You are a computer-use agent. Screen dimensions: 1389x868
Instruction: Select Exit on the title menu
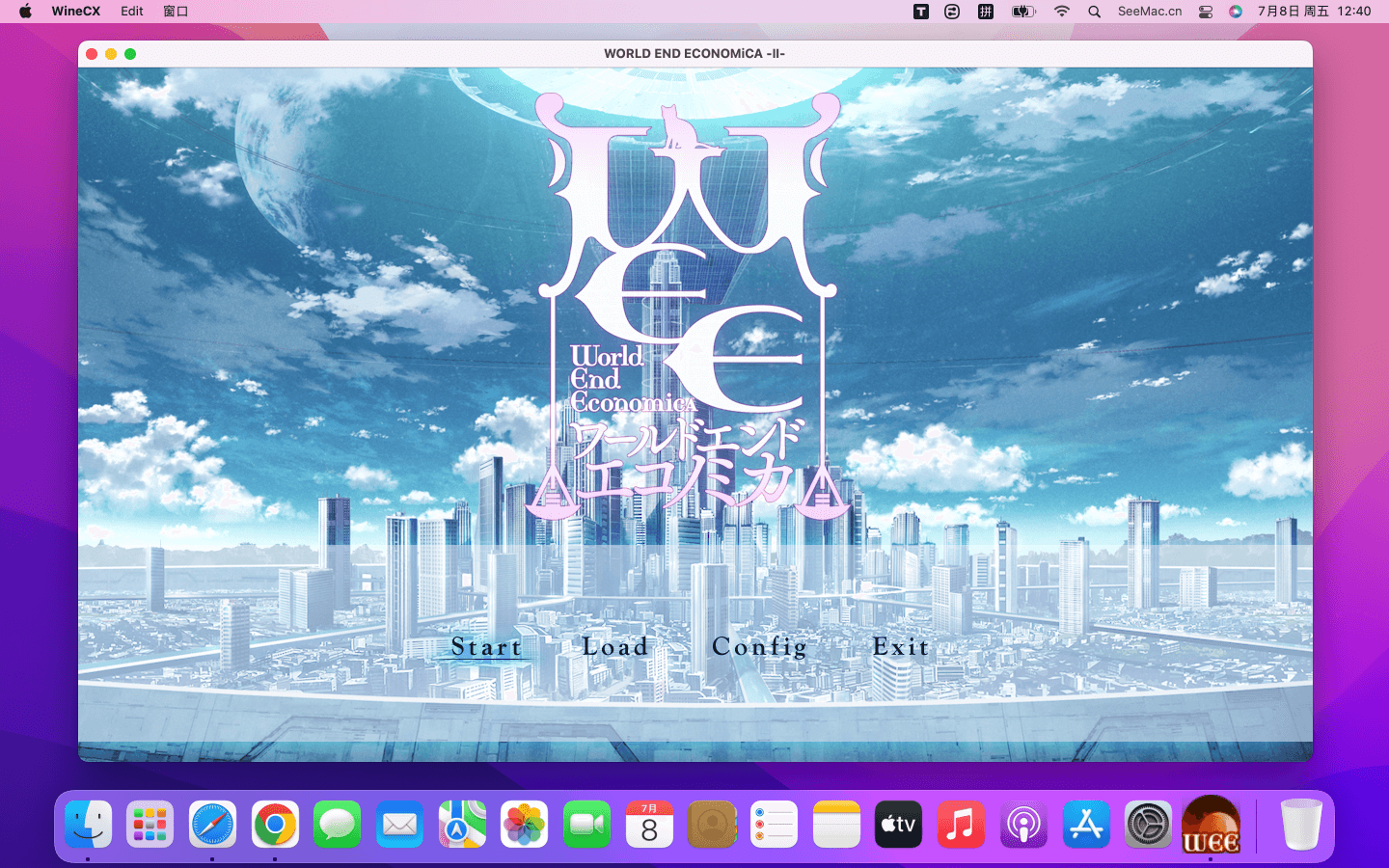click(901, 647)
